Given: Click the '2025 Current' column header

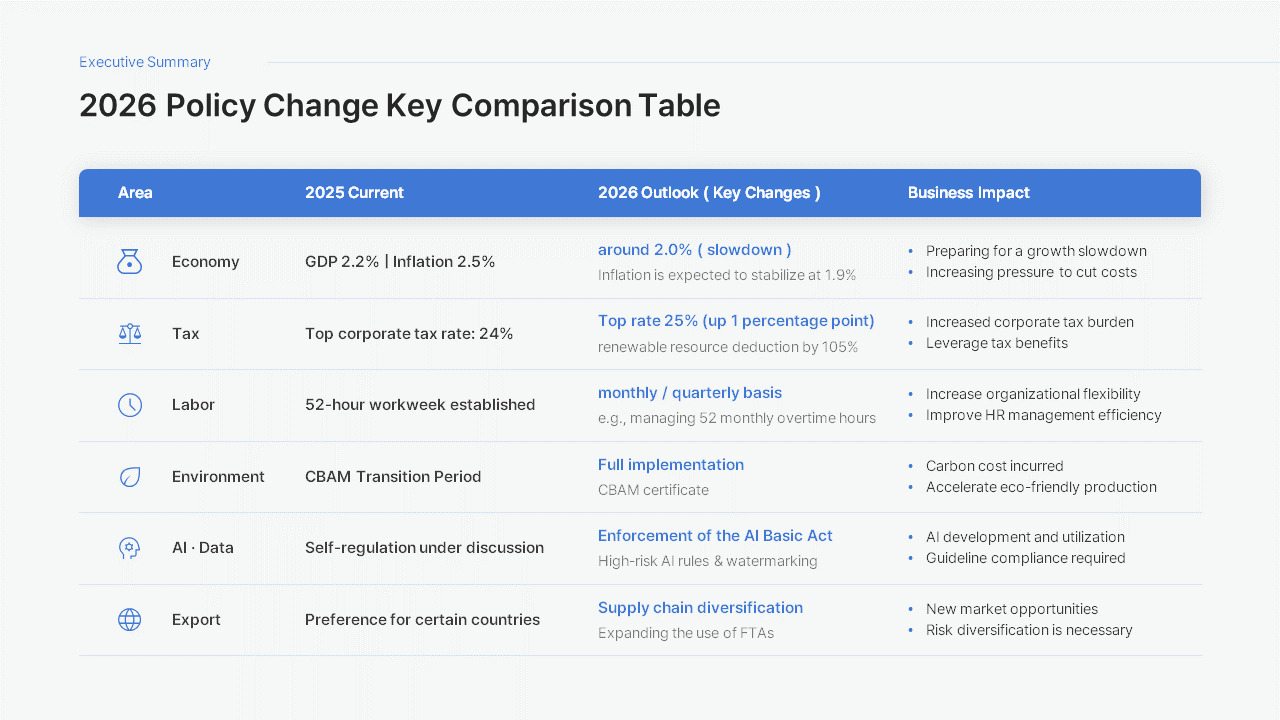Looking at the screenshot, I should pos(354,192).
